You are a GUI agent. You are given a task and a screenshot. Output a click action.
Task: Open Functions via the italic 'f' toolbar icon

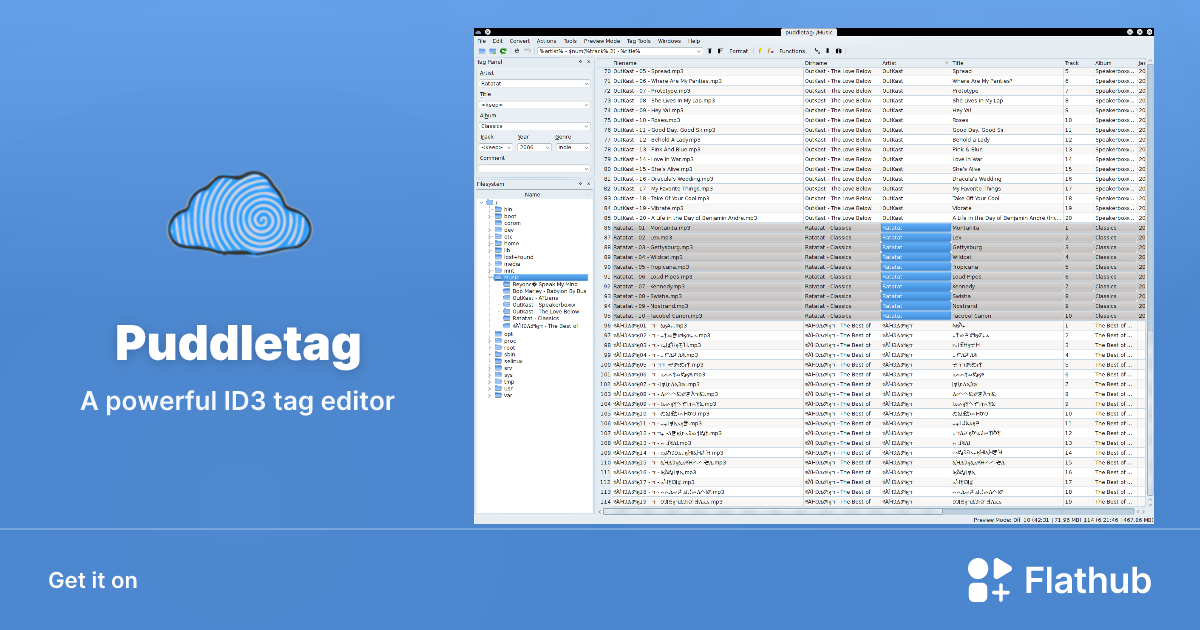(759, 51)
